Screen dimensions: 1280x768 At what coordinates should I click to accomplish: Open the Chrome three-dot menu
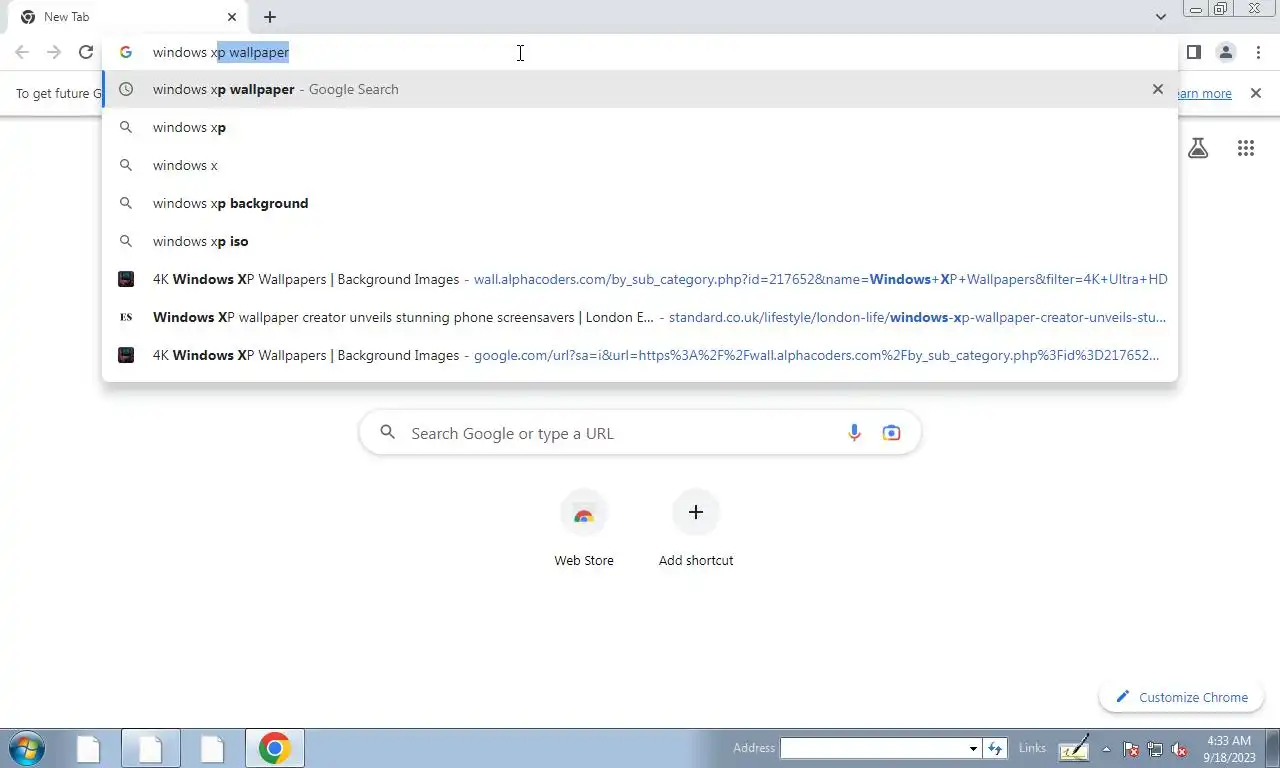tap(1258, 52)
